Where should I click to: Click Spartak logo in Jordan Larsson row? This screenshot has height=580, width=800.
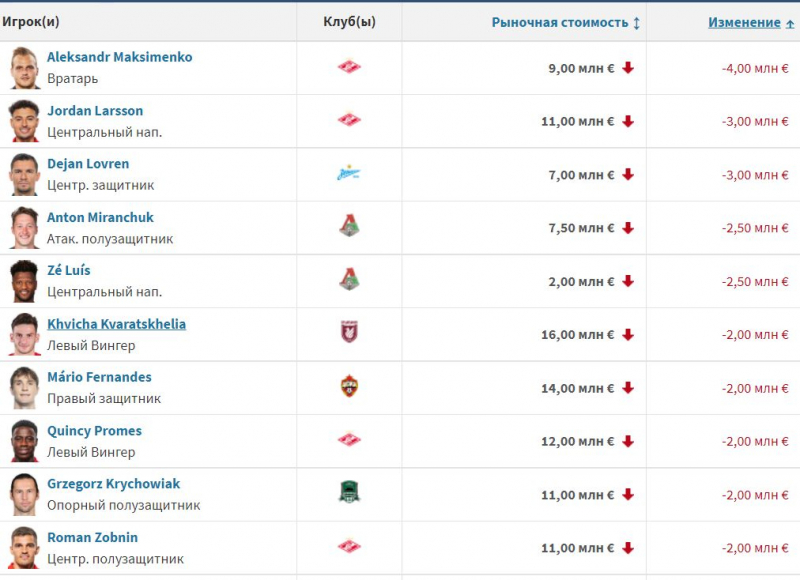pyautogui.click(x=349, y=120)
